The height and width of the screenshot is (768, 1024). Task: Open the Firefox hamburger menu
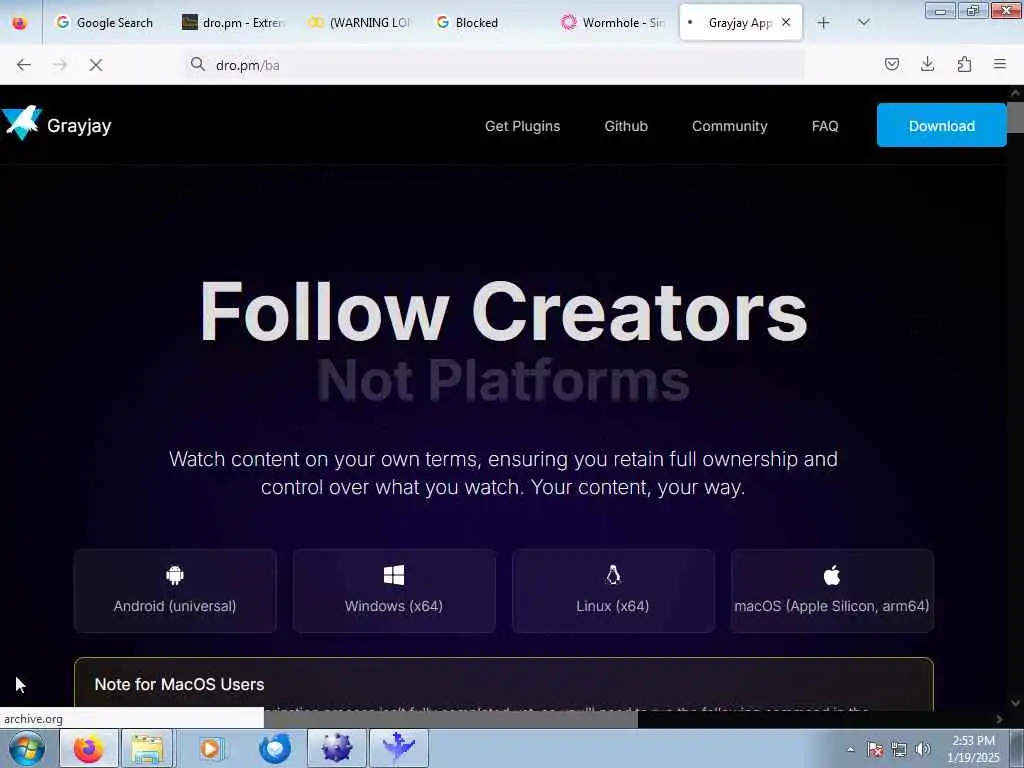pos(1000,64)
